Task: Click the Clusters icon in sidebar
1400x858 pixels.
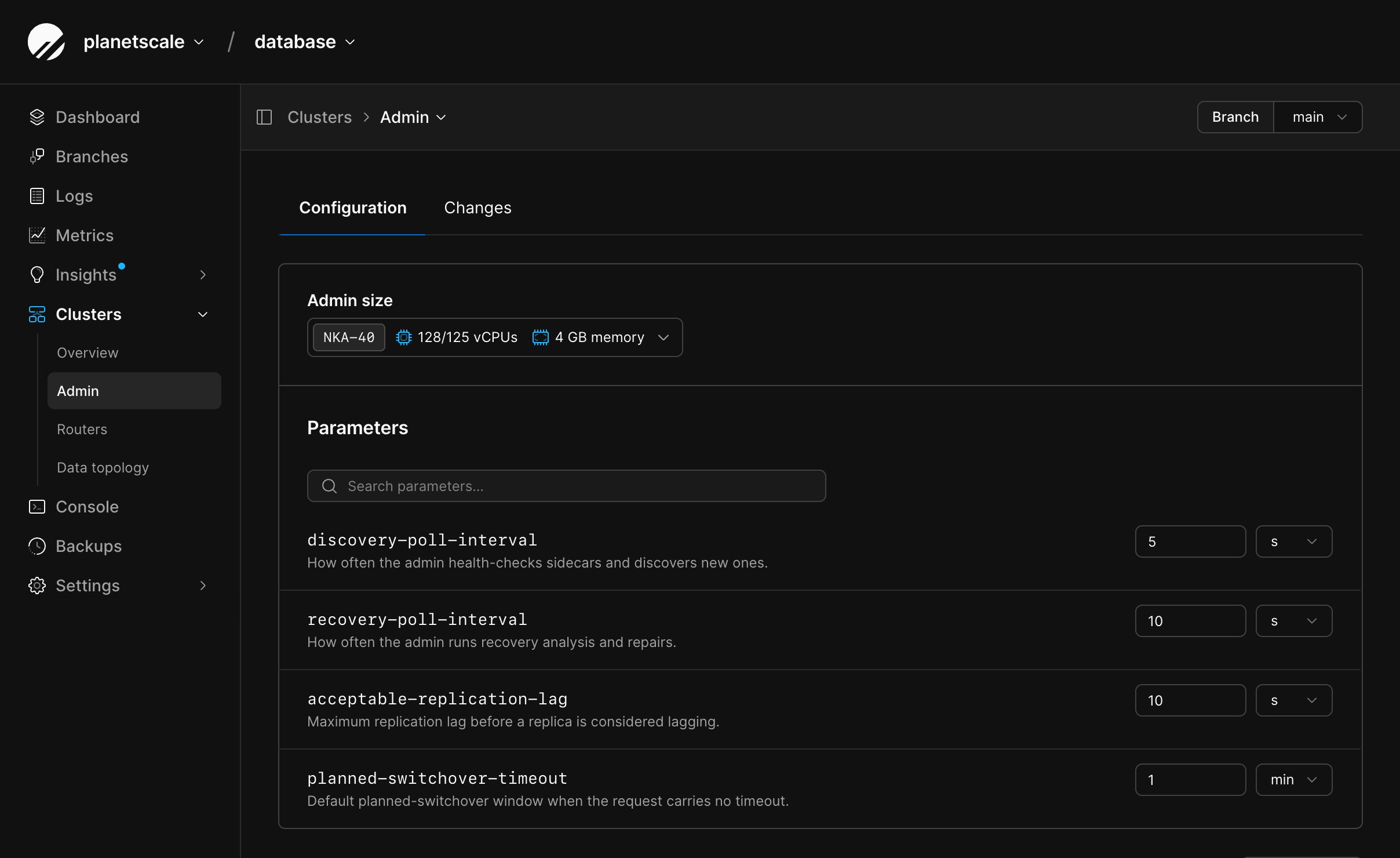Action: pos(37,314)
